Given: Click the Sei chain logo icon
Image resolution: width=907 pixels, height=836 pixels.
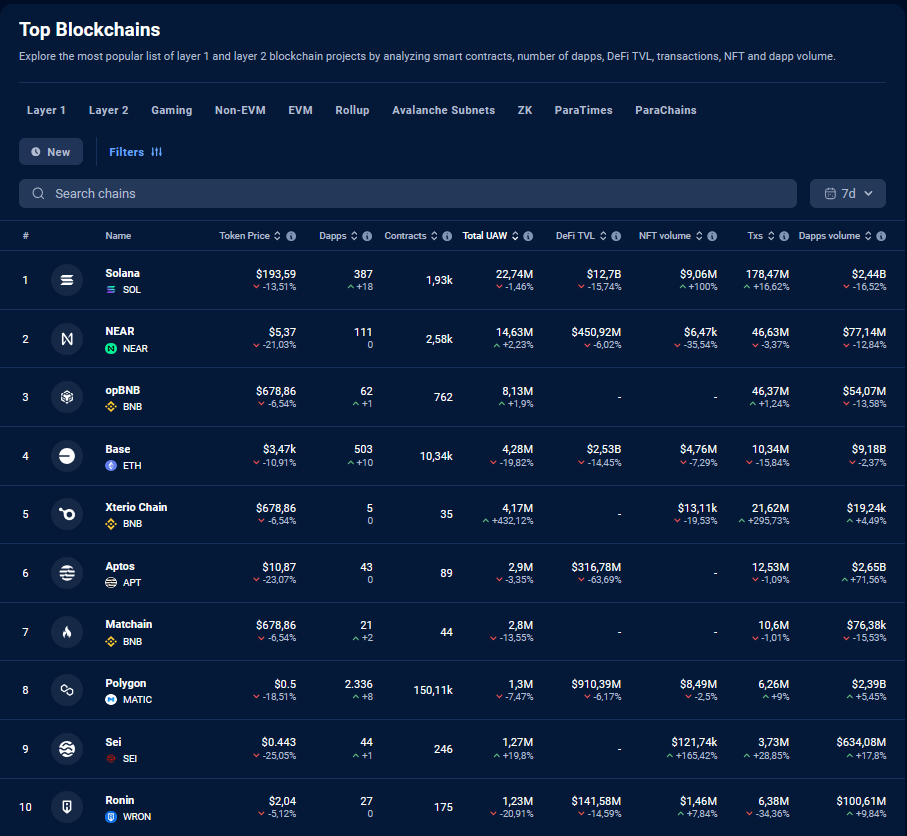Looking at the screenshot, I should click(x=67, y=749).
